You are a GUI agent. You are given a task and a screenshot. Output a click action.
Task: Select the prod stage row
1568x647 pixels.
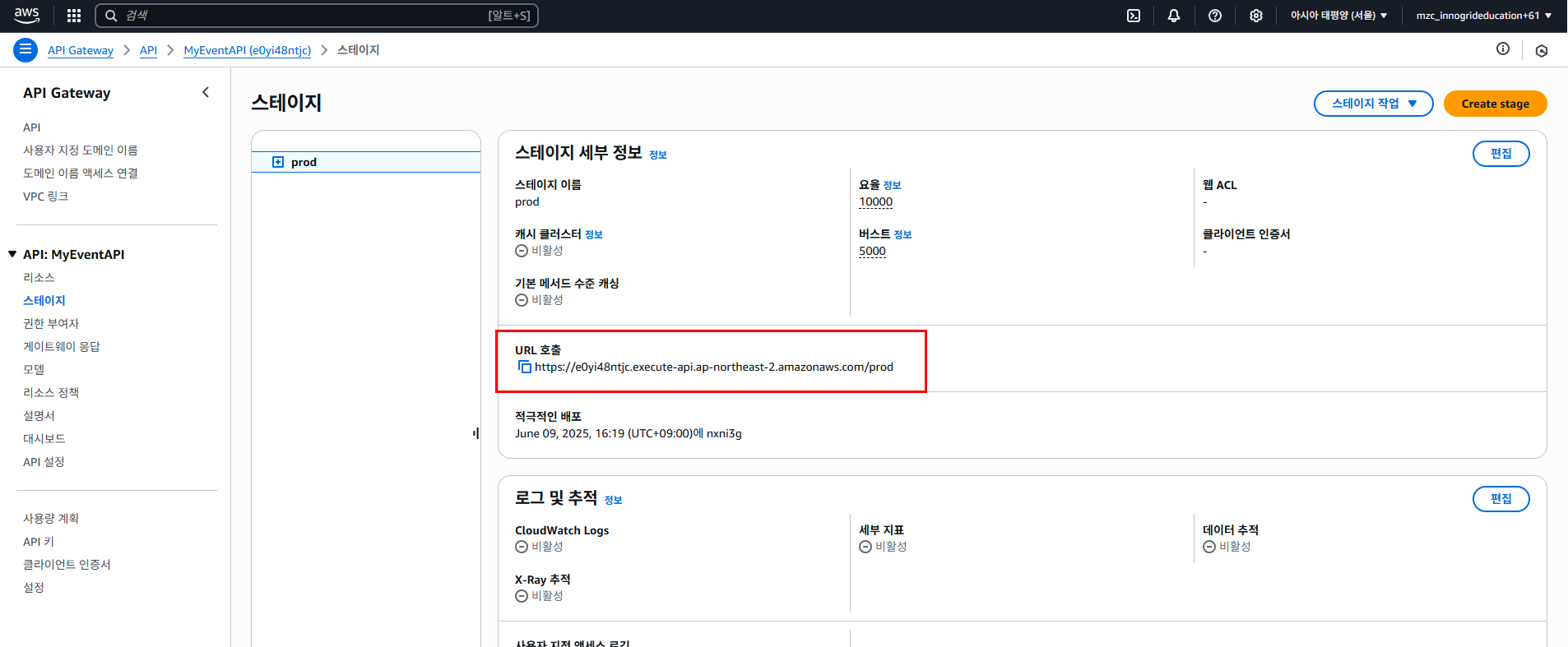click(366, 162)
